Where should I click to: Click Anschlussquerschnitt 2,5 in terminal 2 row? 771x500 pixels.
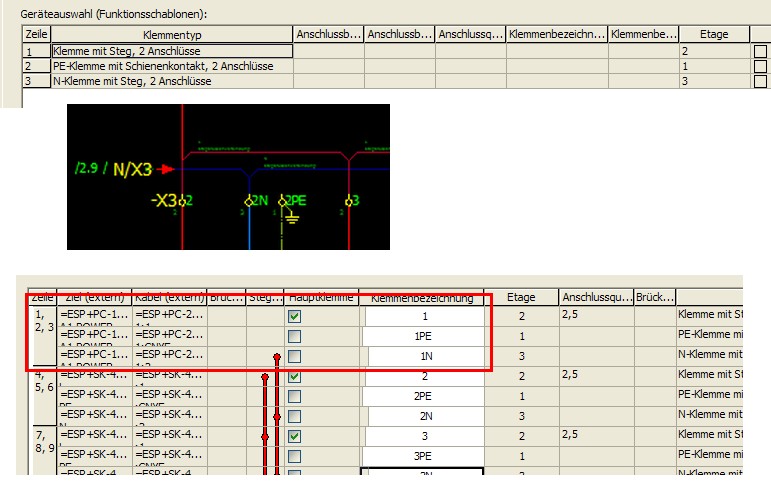click(596, 376)
